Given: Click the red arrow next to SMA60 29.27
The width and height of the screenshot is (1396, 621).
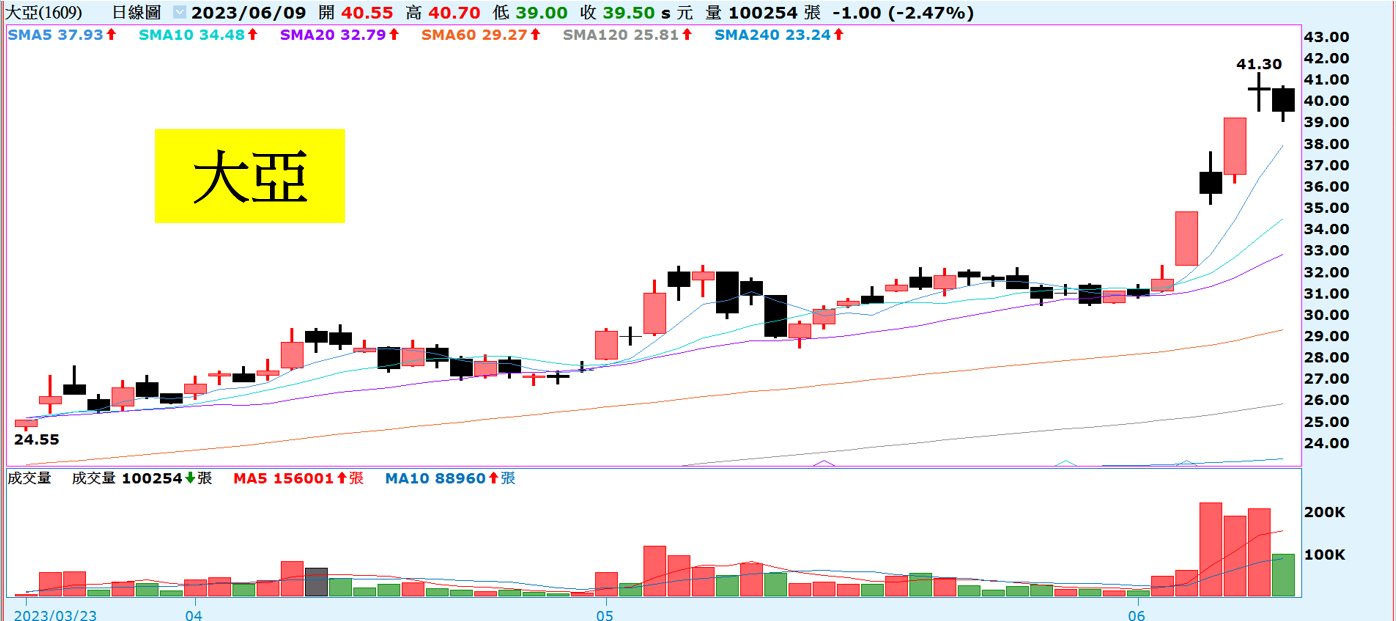Looking at the screenshot, I should (x=535, y=34).
